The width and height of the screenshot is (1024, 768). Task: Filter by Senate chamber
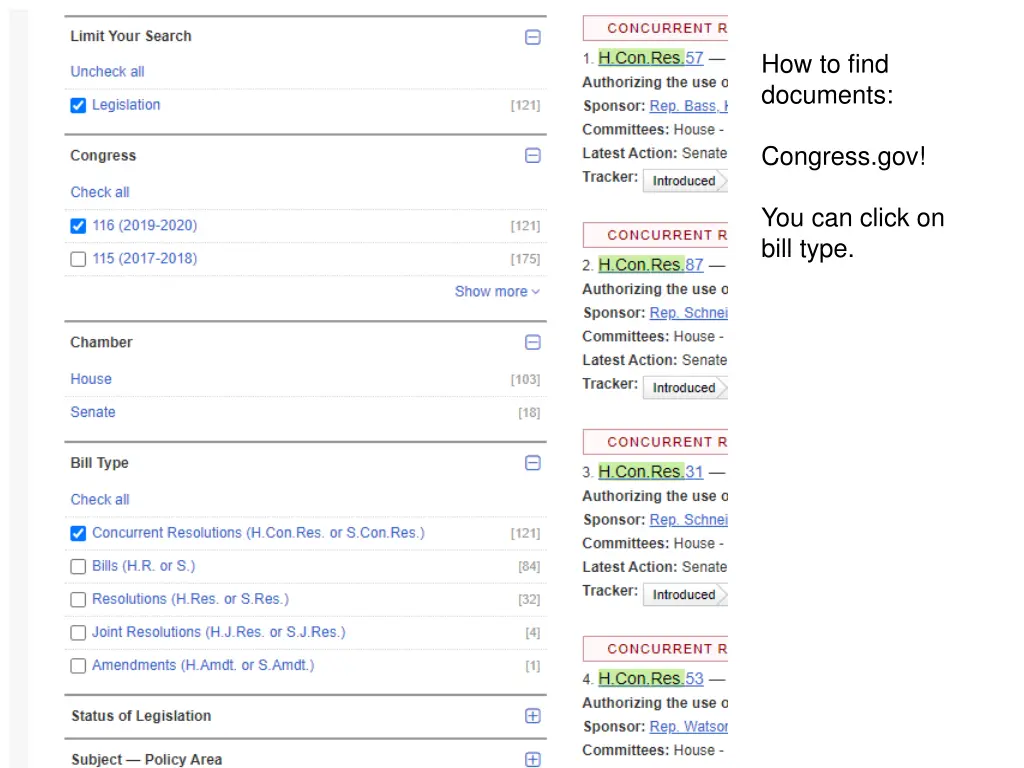pyautogui.click(x=93, y=412)
